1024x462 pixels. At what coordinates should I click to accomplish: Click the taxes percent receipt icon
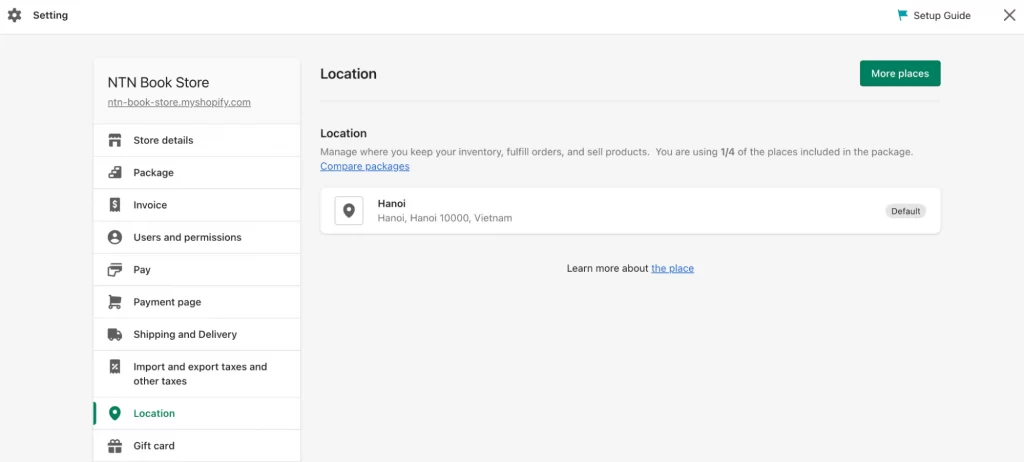point(115,367)
